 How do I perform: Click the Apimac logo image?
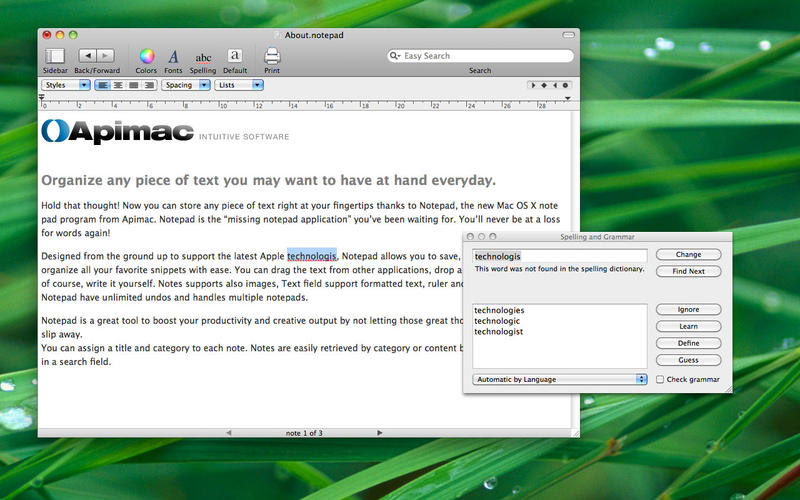(117, 131)
